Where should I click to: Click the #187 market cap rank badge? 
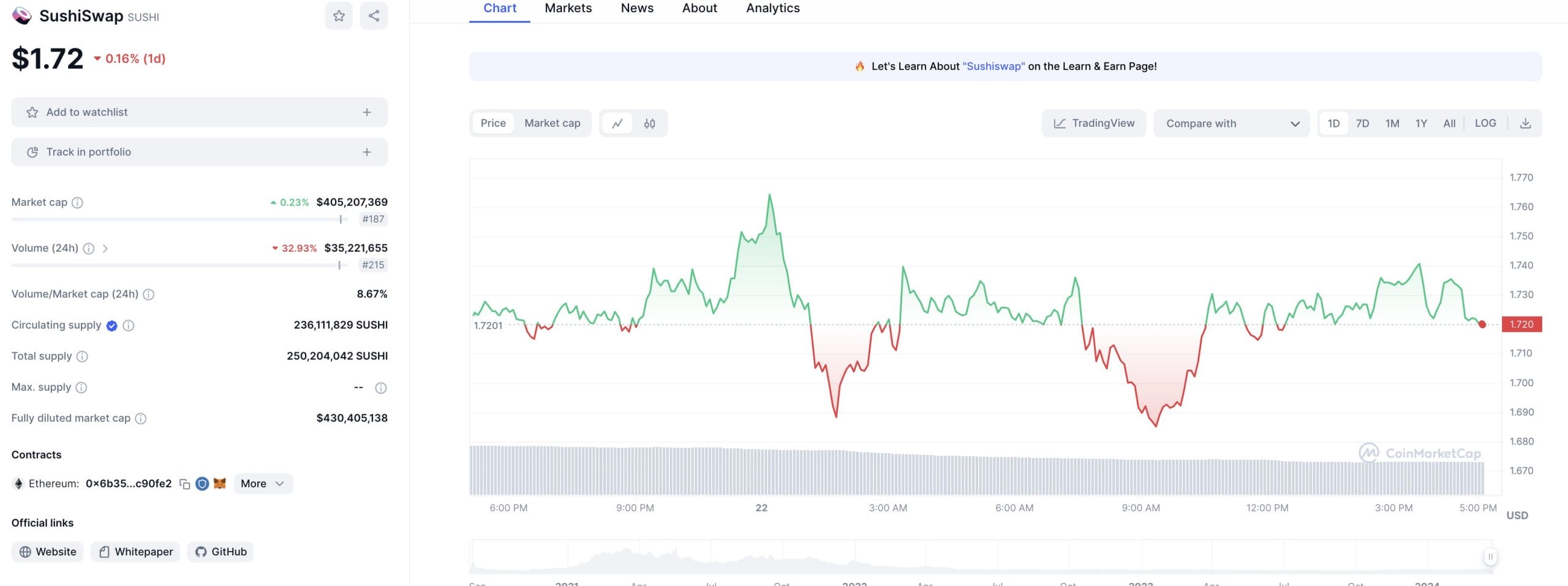point(373,219)
